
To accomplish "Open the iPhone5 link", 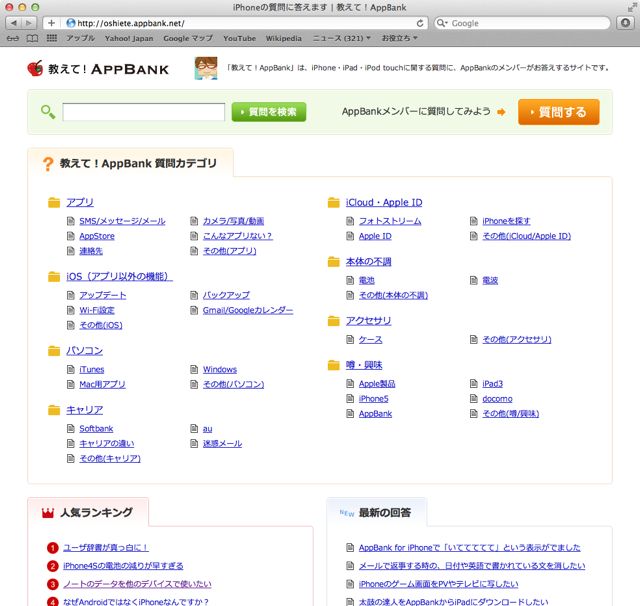I will [373, 399].
